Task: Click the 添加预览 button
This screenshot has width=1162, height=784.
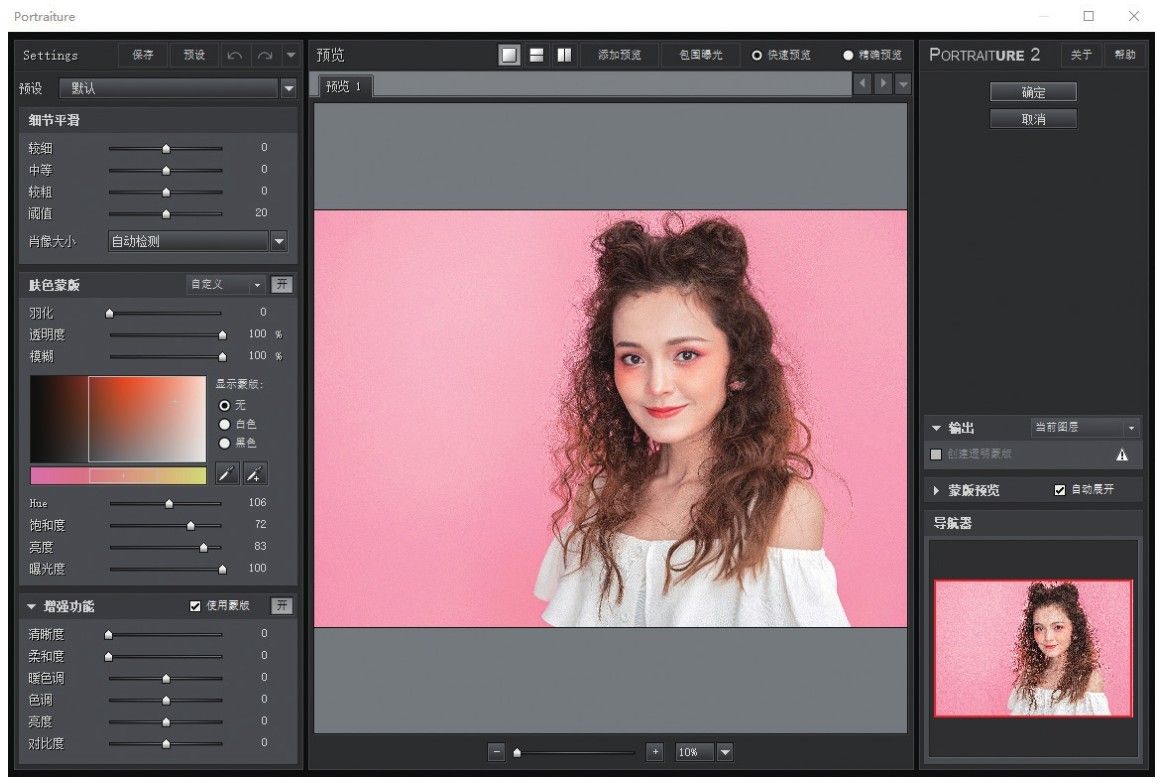Action: 620,55
